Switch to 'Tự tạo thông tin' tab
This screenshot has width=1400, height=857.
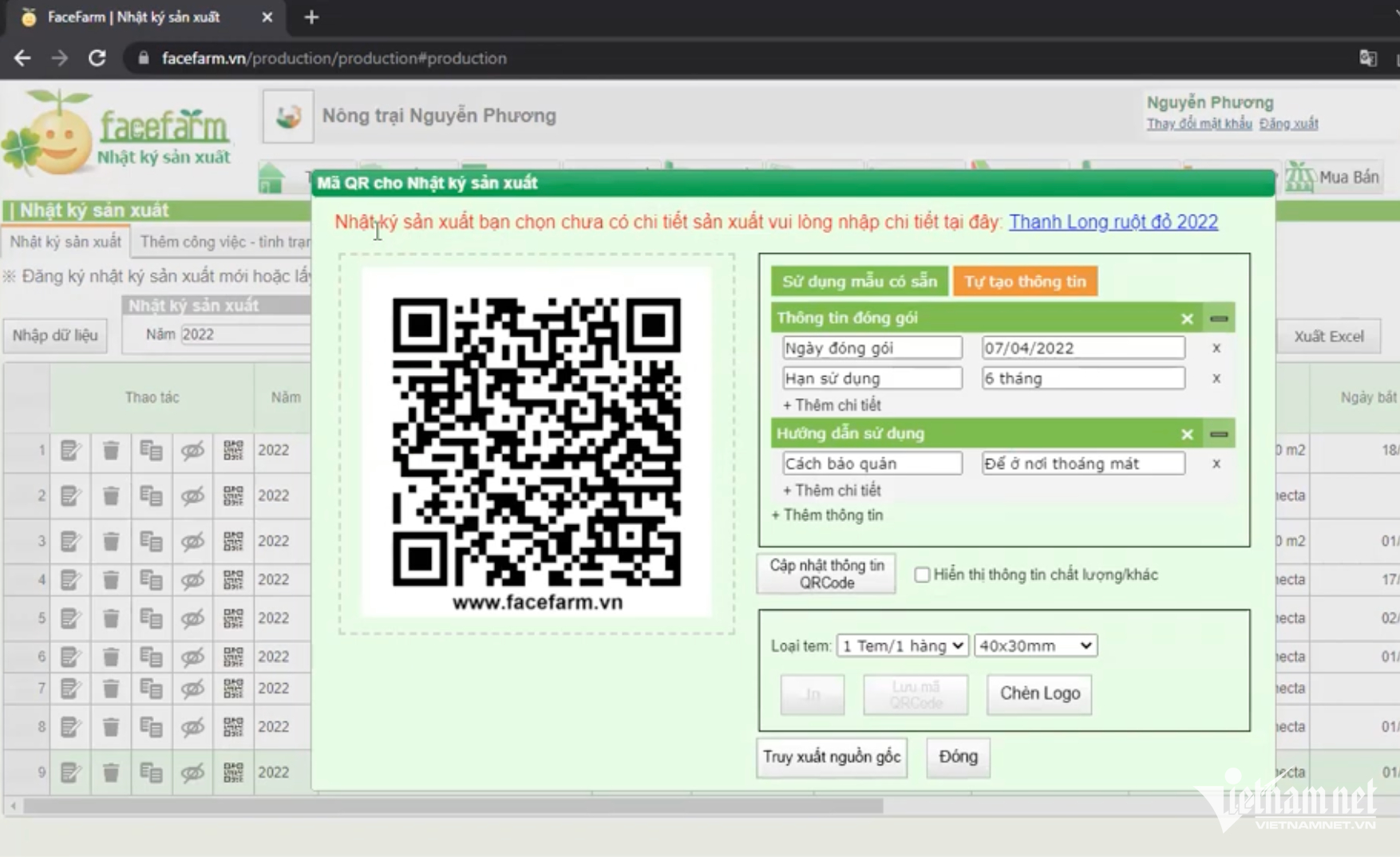click(1025, 282)
